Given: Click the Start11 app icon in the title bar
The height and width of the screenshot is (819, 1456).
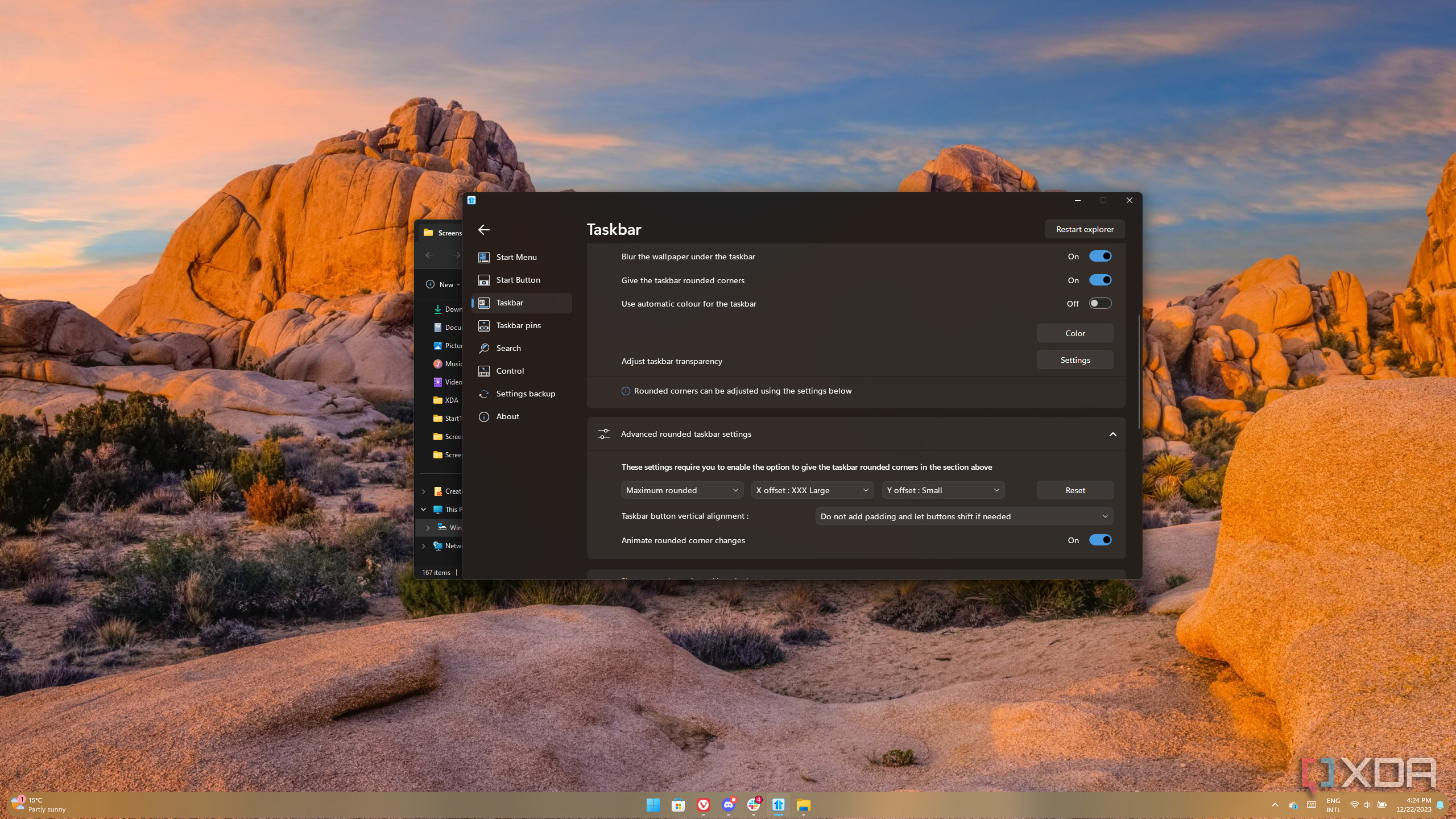Looking at the screenshot, I should (x=471, y=200).
